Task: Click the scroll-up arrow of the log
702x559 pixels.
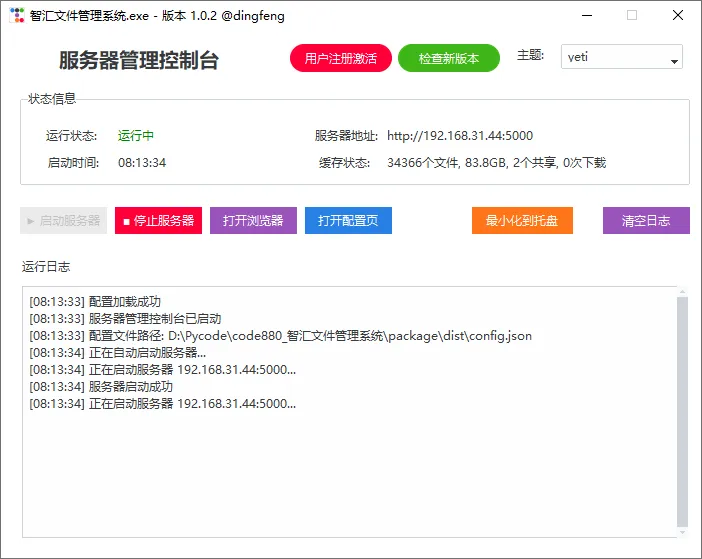Action: click(682, 292)
